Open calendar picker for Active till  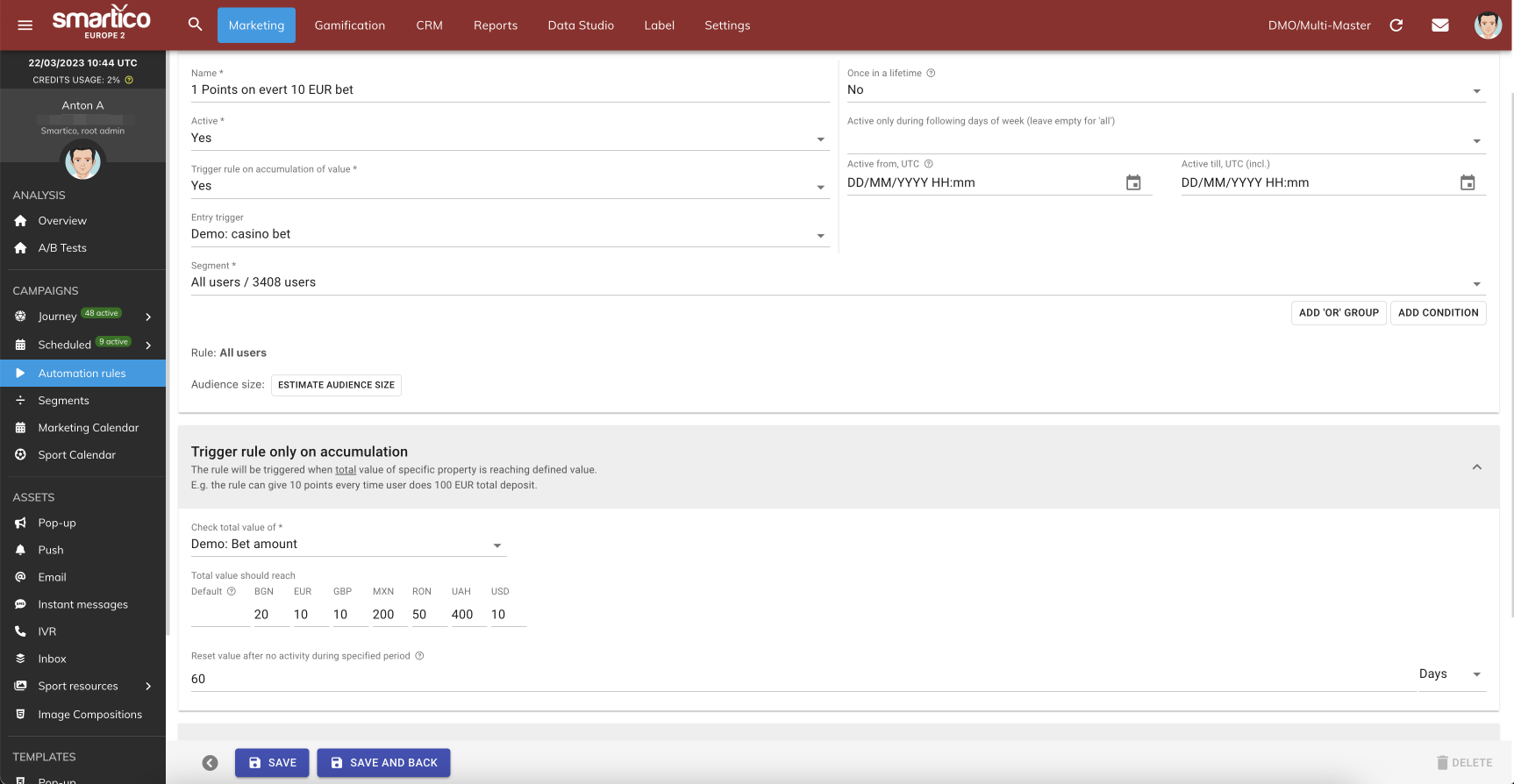(1467, 182)
